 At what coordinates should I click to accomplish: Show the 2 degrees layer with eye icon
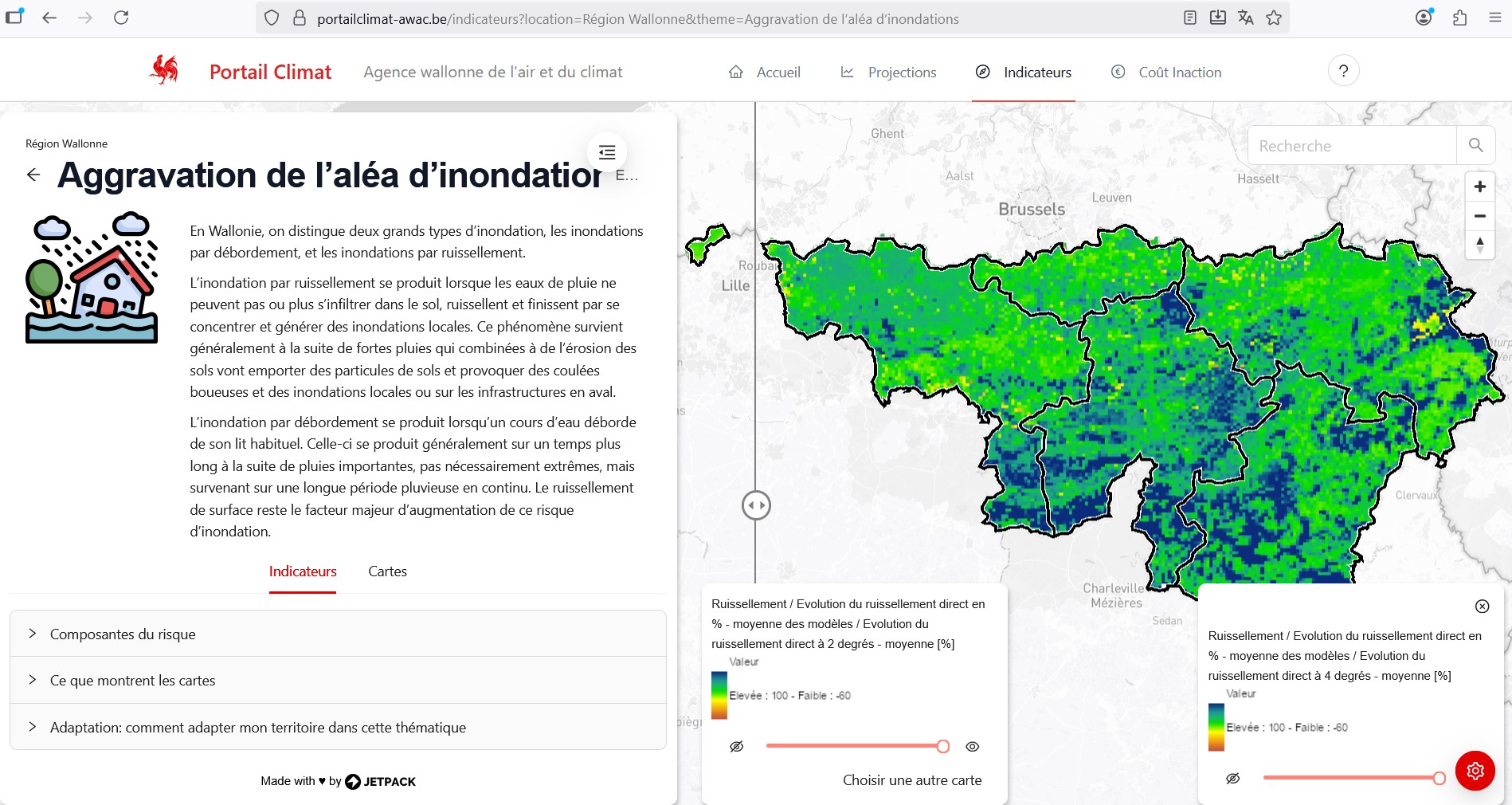point(972,747)
